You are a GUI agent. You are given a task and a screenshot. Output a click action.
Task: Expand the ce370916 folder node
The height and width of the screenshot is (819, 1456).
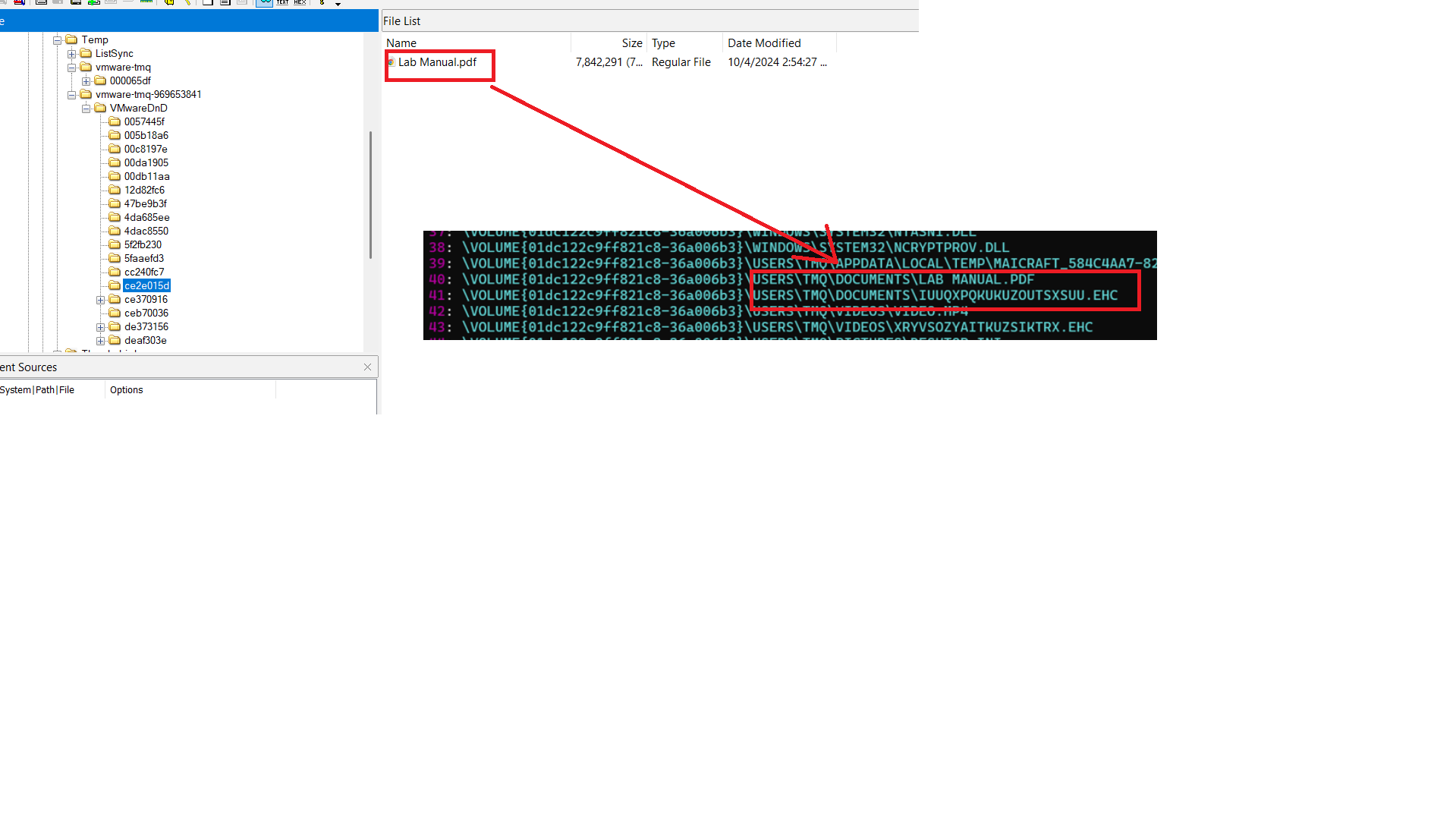[x=100, y=300]
